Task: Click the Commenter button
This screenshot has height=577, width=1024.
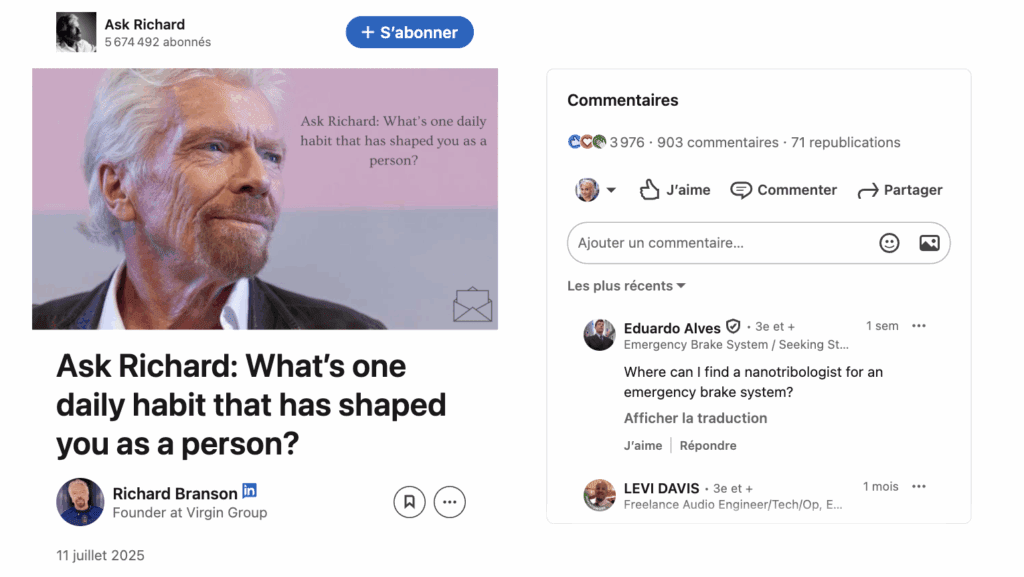Action: (x=783, y=190)
